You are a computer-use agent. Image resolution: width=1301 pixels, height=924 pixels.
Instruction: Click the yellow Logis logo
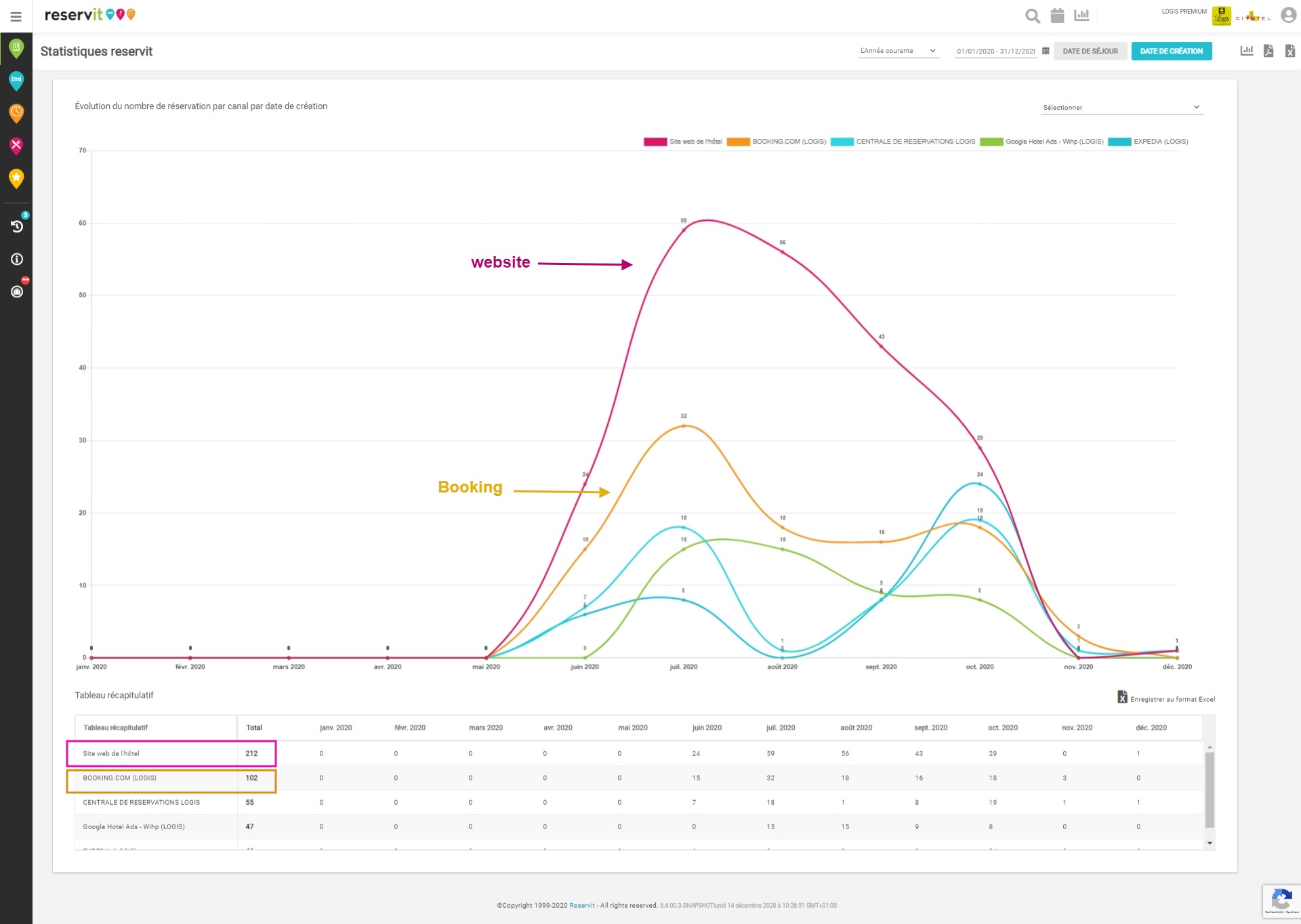(x=1222, y=16)
